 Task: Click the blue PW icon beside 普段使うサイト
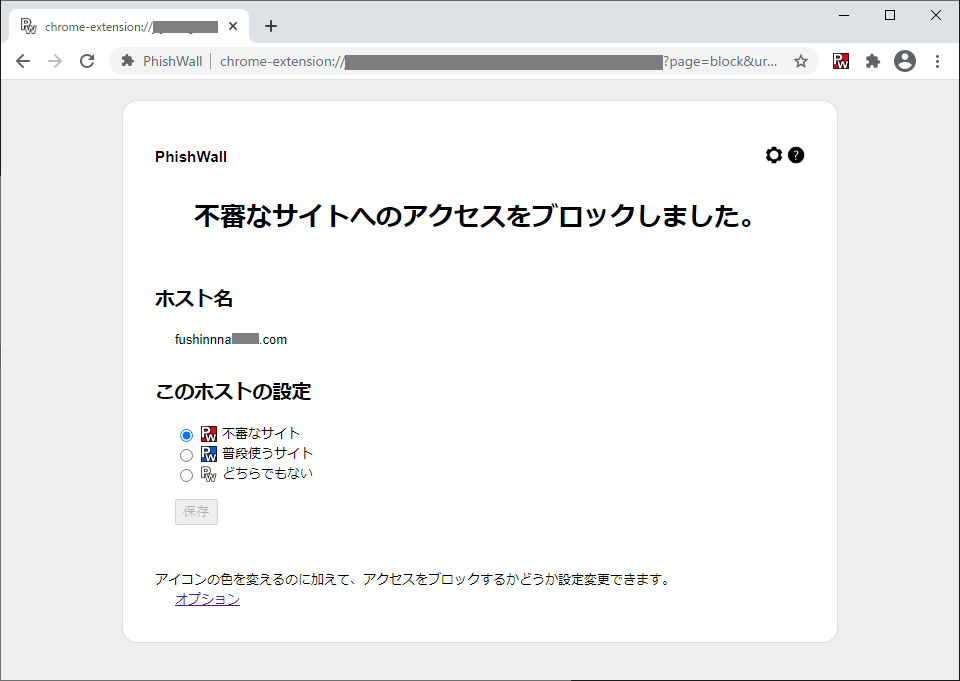pyautogui.click(x=209, y=454)
